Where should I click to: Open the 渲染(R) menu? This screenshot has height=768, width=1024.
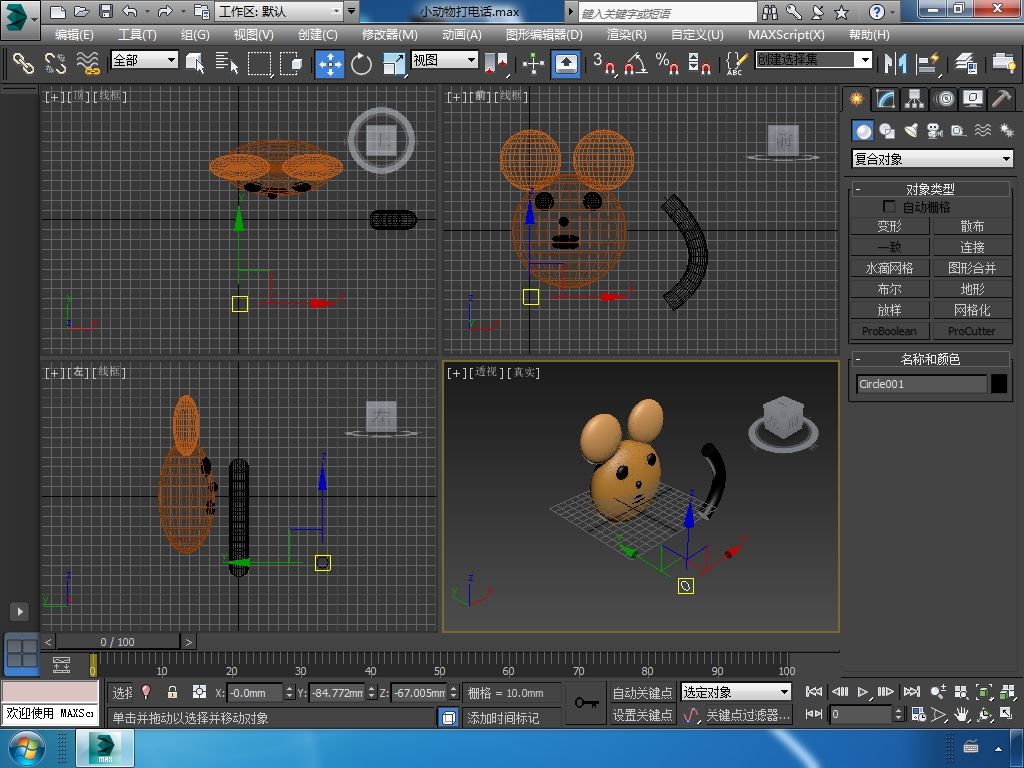point(626,34)
